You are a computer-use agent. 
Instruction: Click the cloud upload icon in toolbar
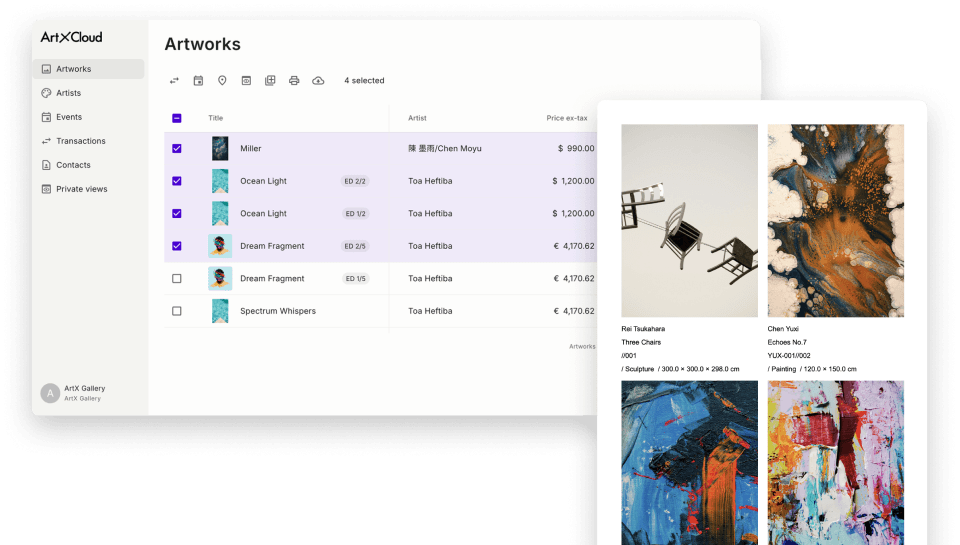(x=318, y=80)
